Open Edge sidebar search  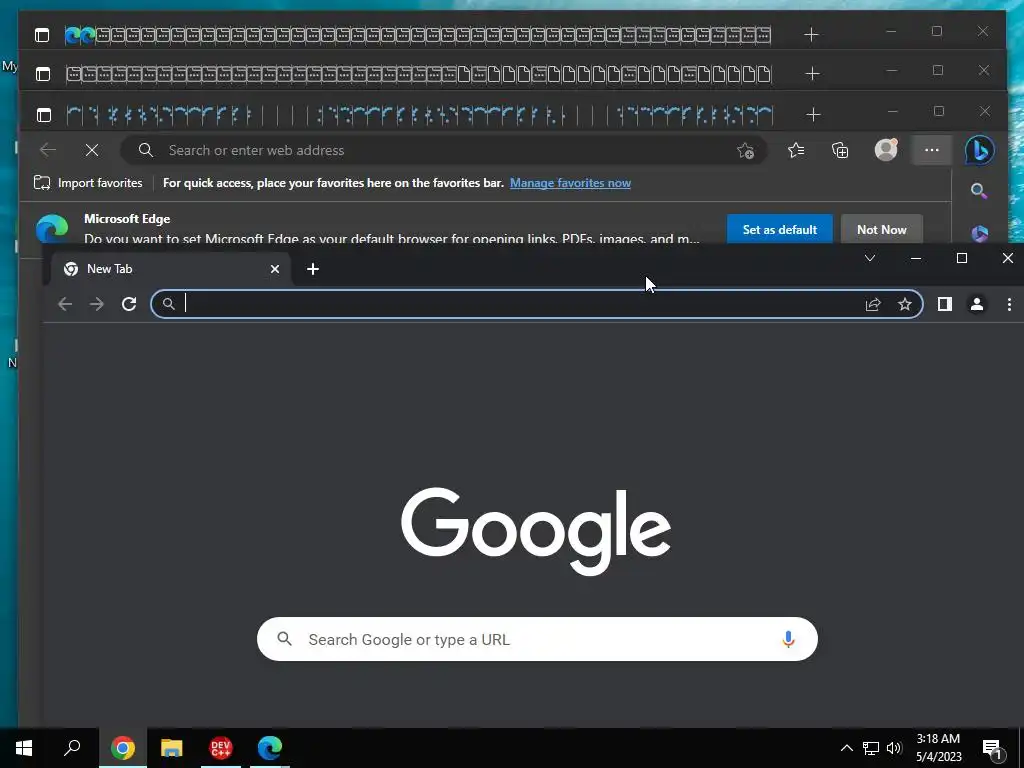pos(978,191)
